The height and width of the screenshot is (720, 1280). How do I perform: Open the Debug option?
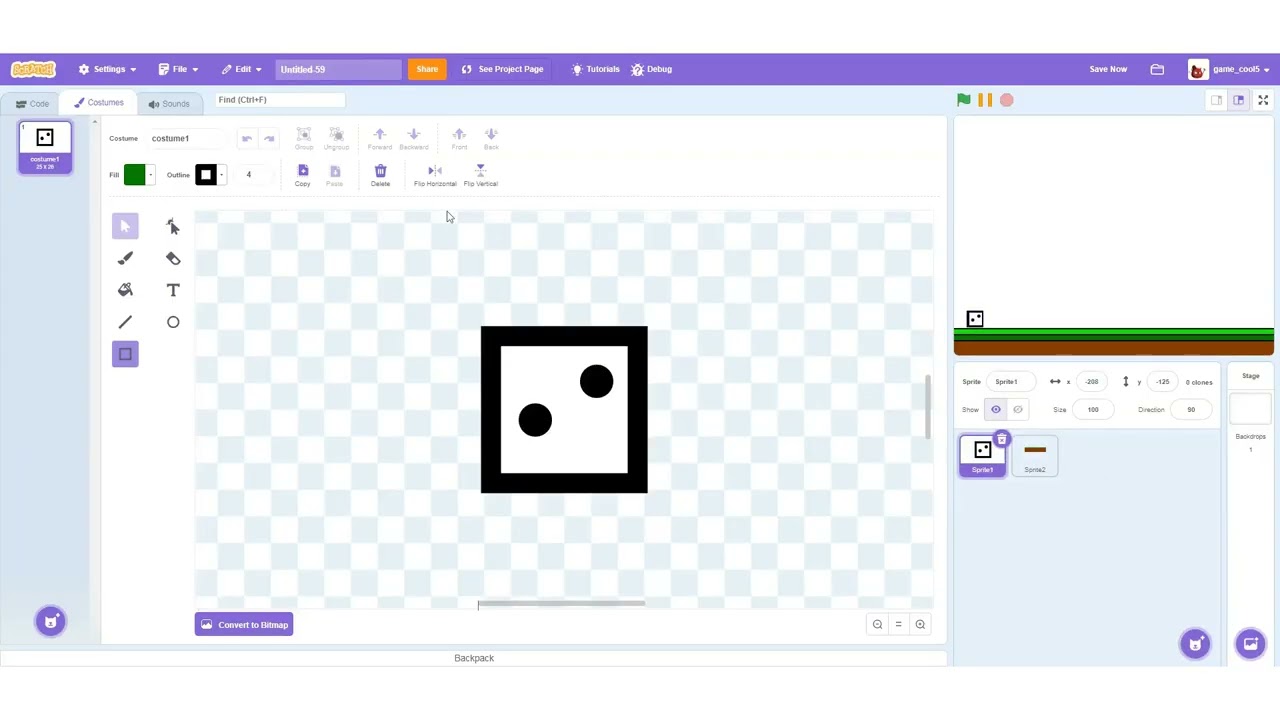coord(651,69)
